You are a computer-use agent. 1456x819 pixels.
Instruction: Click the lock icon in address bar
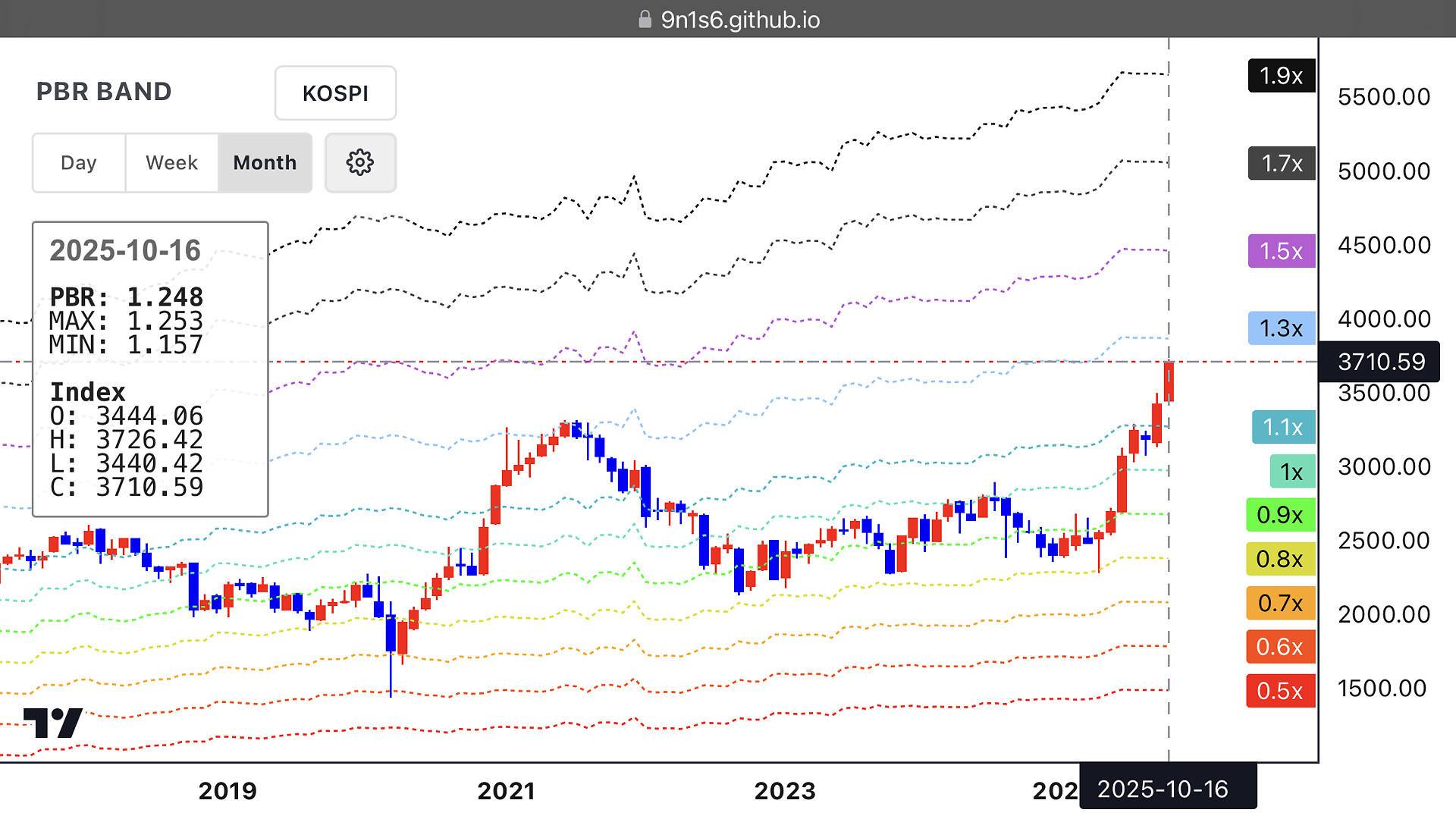pos(645,19)
